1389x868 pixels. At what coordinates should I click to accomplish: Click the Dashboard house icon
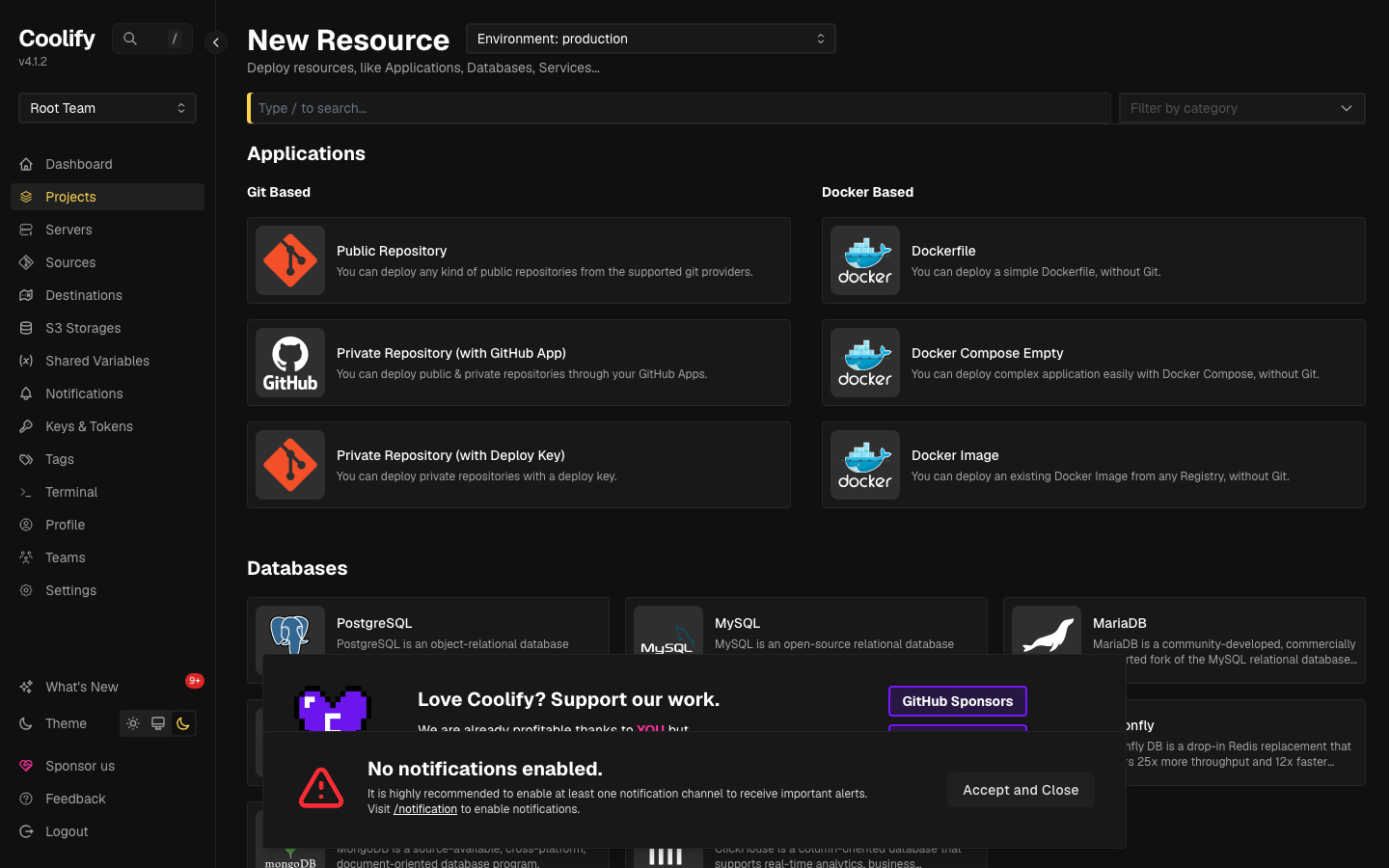26,164
